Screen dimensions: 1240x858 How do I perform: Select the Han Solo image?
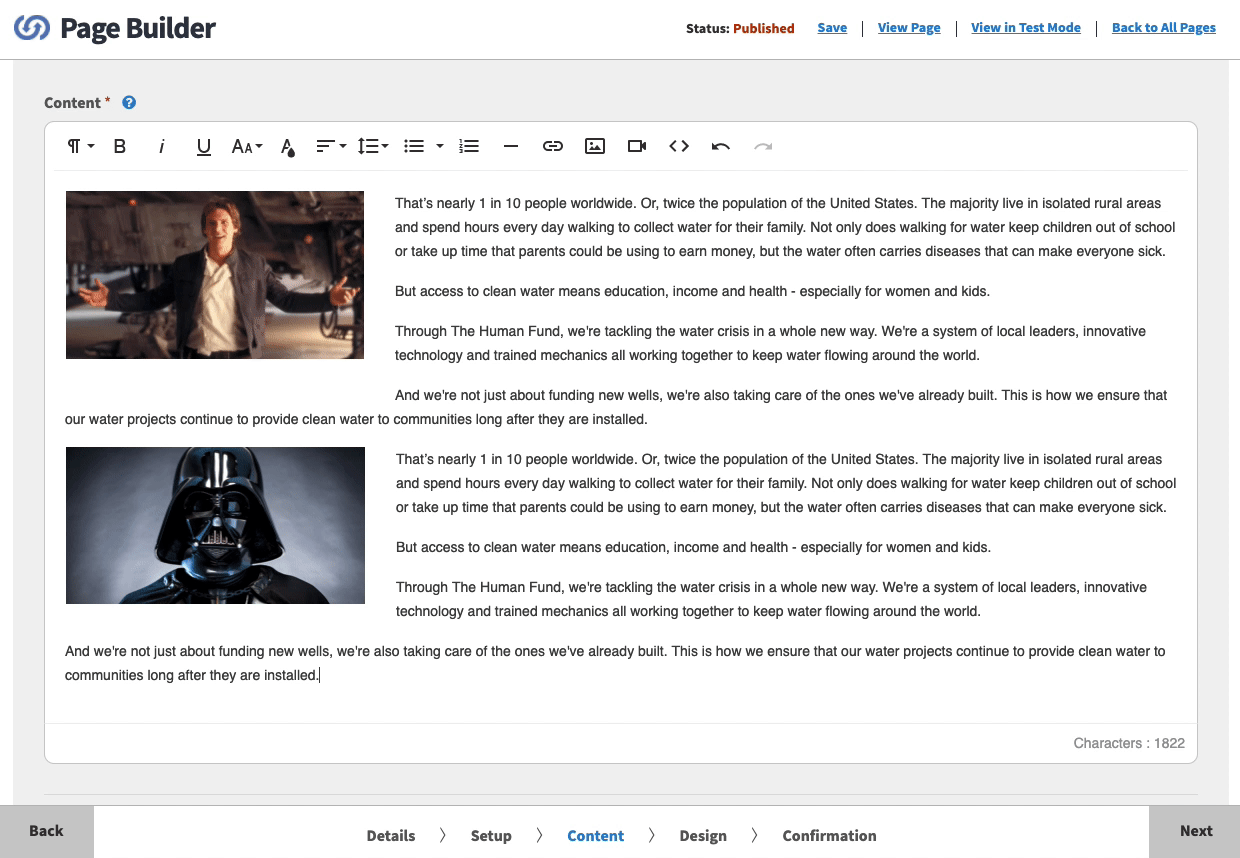215,275
